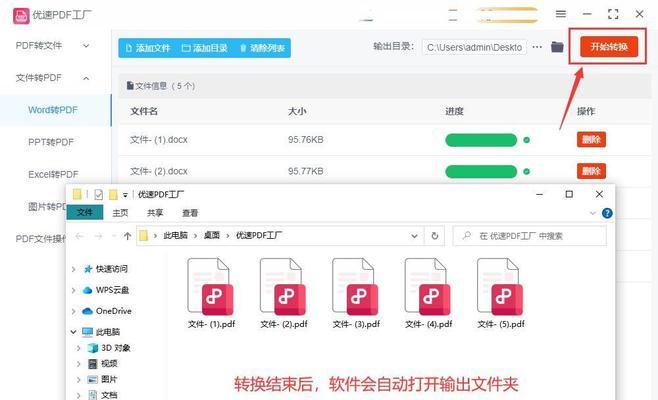Viewport: 658px width, 400px height.
Task: Go forward in Explorer navigation
Action: [98, 236]
